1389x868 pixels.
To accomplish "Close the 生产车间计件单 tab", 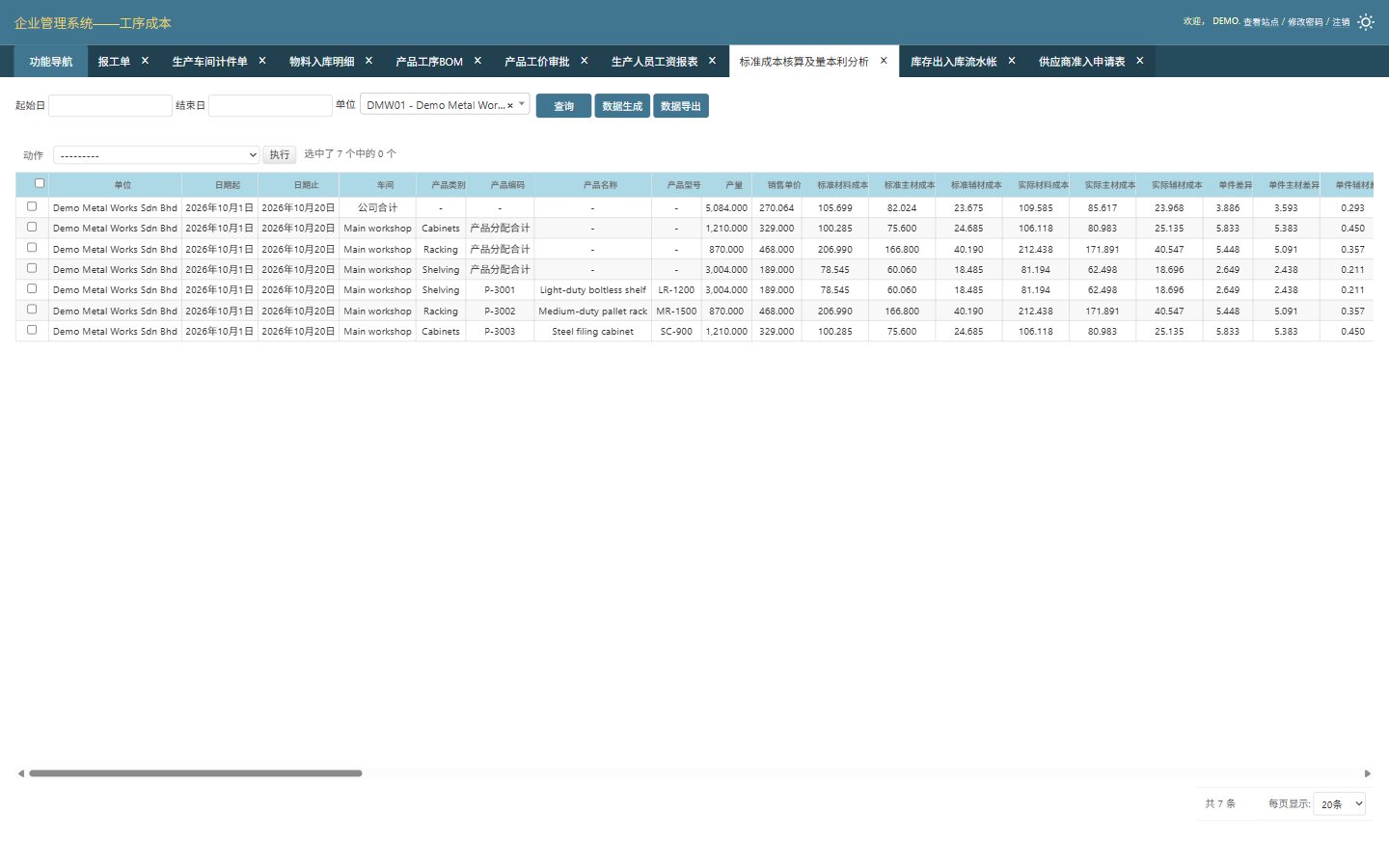I will point(262,61).
